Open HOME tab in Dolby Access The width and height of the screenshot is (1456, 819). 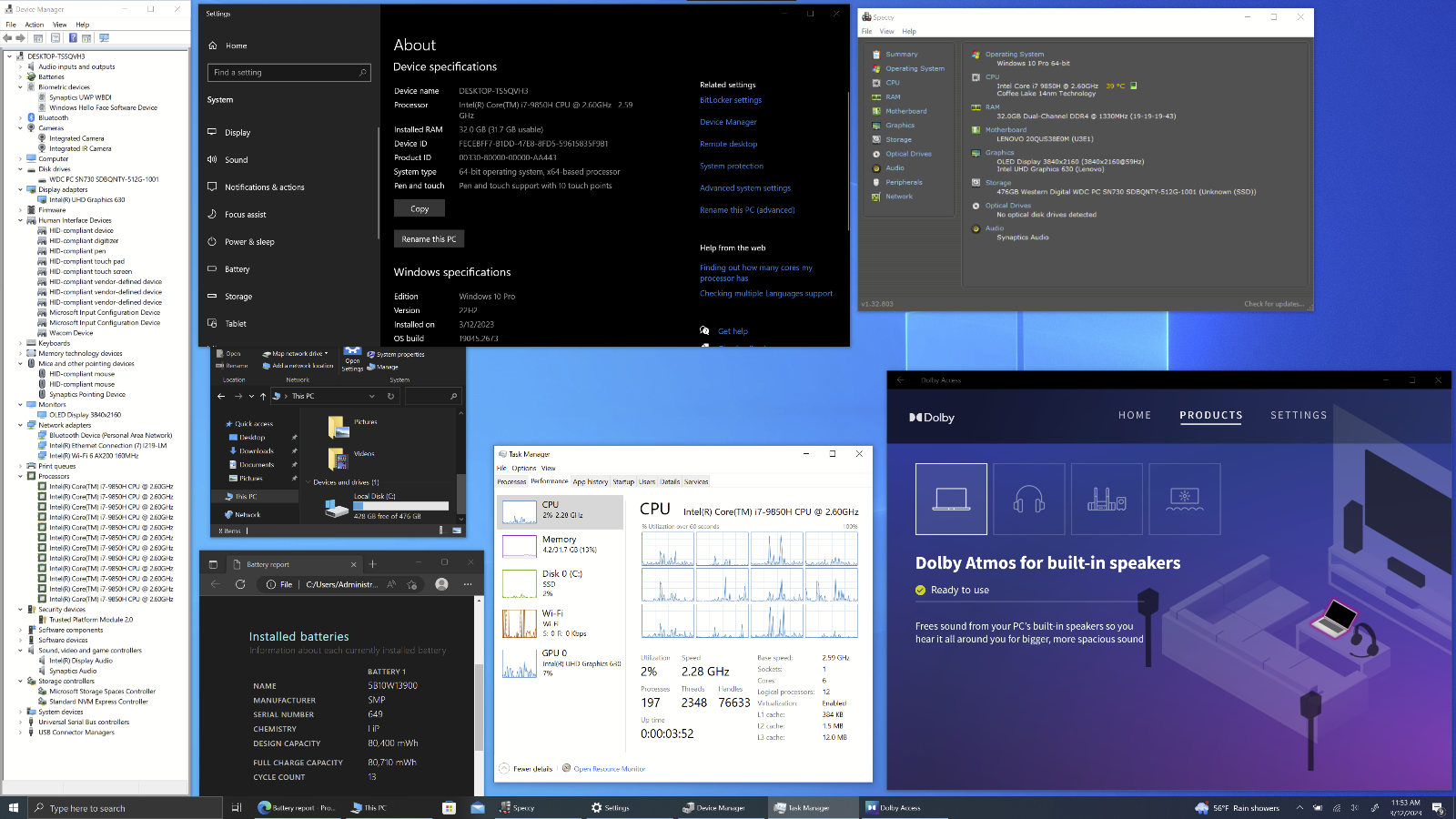coord(1135,415)
